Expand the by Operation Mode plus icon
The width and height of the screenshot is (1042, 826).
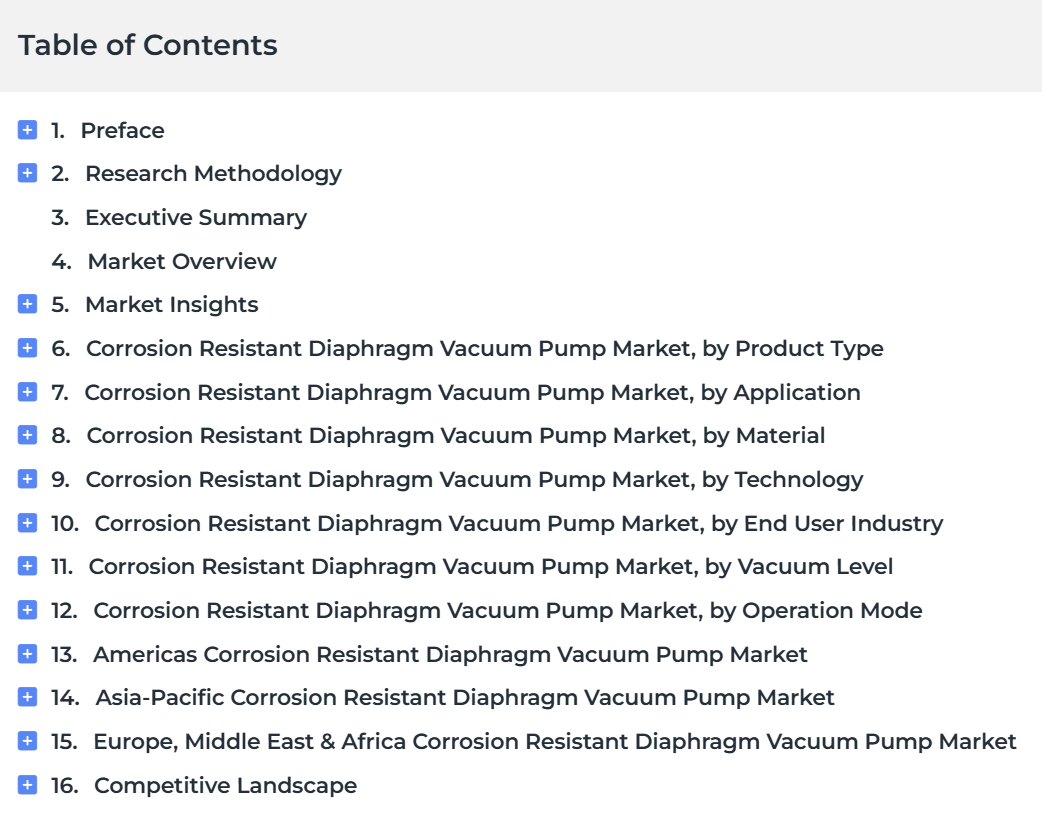[x=27, y=609]
